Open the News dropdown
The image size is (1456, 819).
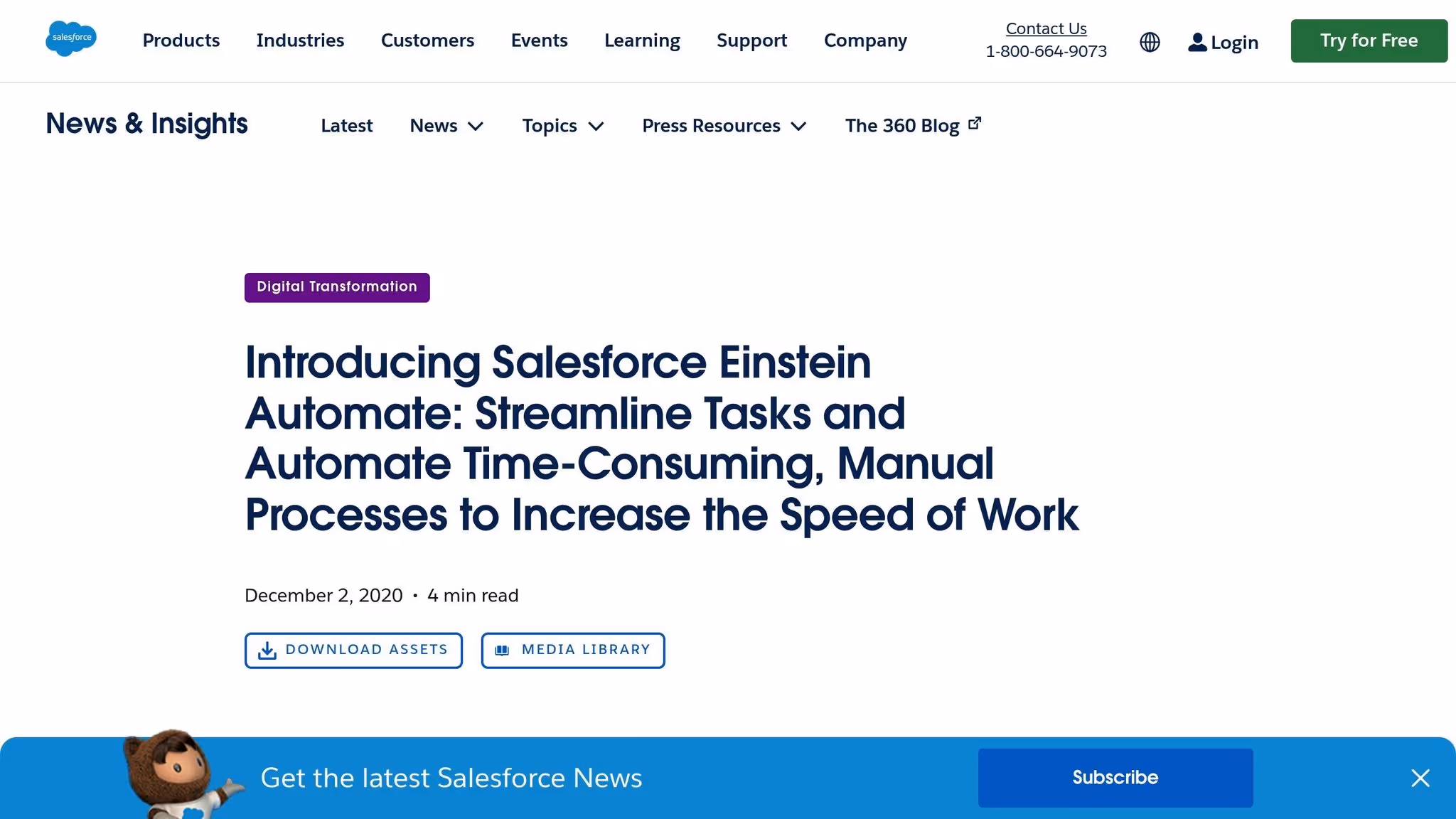[x=446, y=126]
